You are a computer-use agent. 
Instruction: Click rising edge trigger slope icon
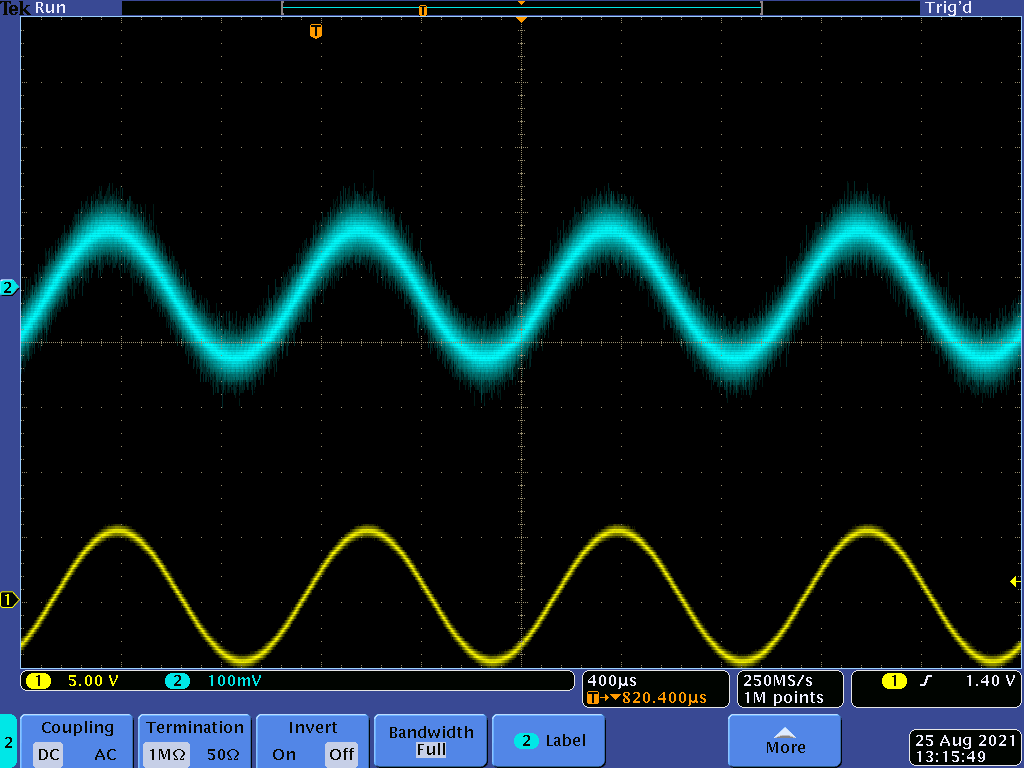pyautogui.click(x=925, y=681)
